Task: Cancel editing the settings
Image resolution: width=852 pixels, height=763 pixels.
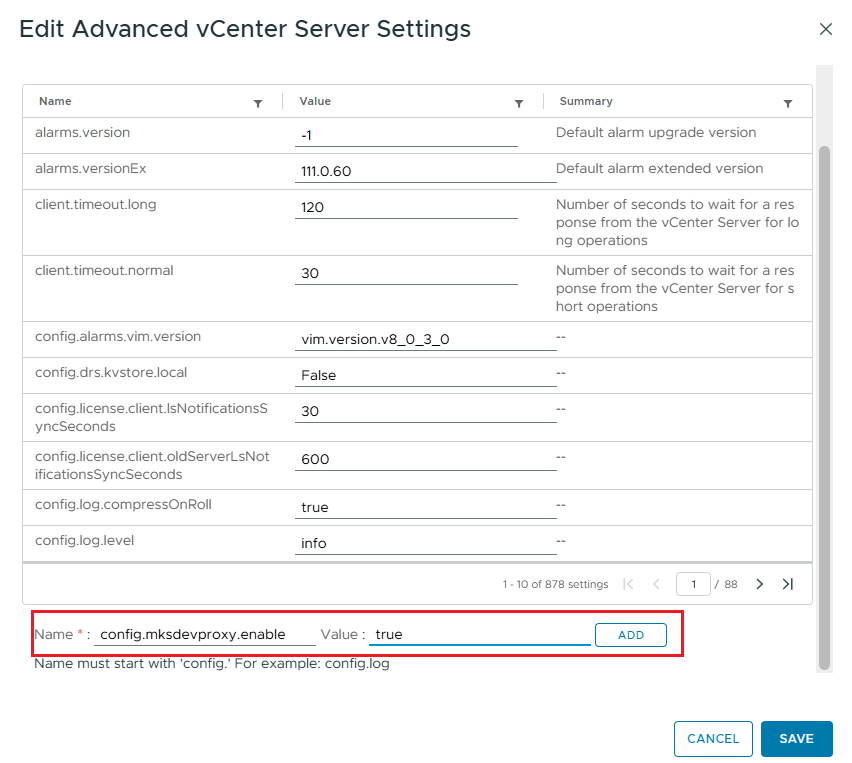Action: tap(713, 739)
